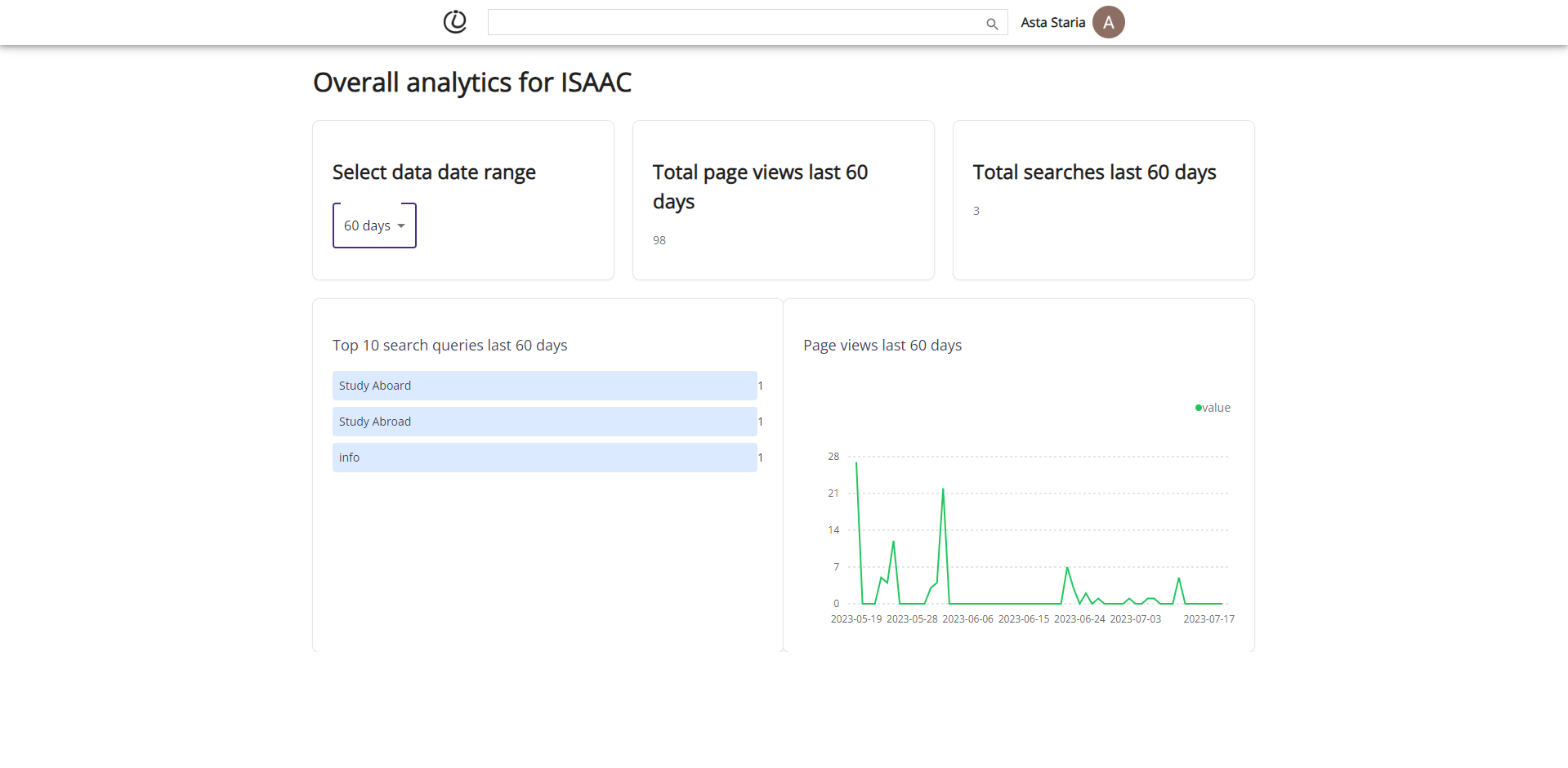Focus the top search input field

pos(747,22)
